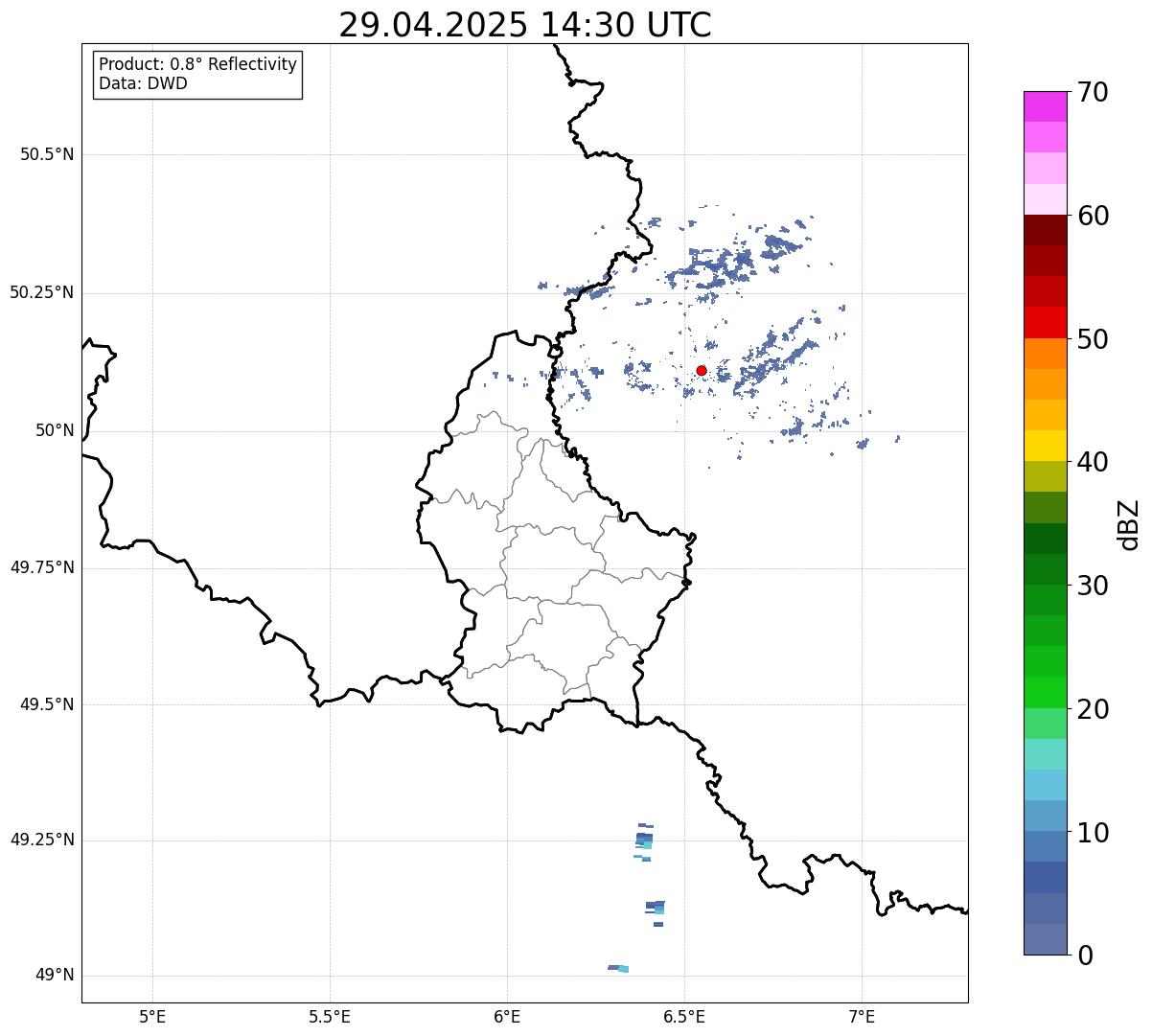Click the dBZ colorbar axis label
The image size is (1152, 1036).
(1129, 524)
